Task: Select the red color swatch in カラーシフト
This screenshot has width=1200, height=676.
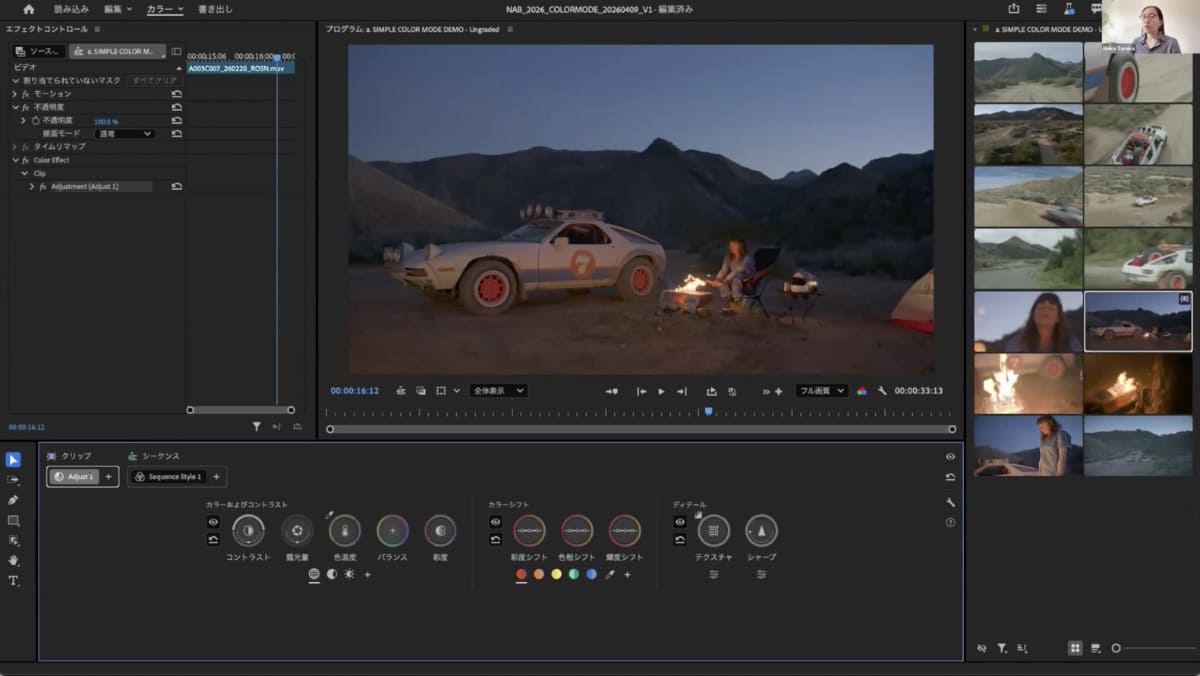Action: (521, 574)
